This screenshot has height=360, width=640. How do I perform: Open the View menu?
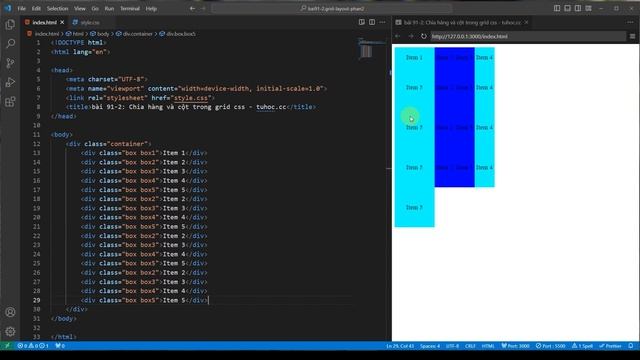[80, 8]
